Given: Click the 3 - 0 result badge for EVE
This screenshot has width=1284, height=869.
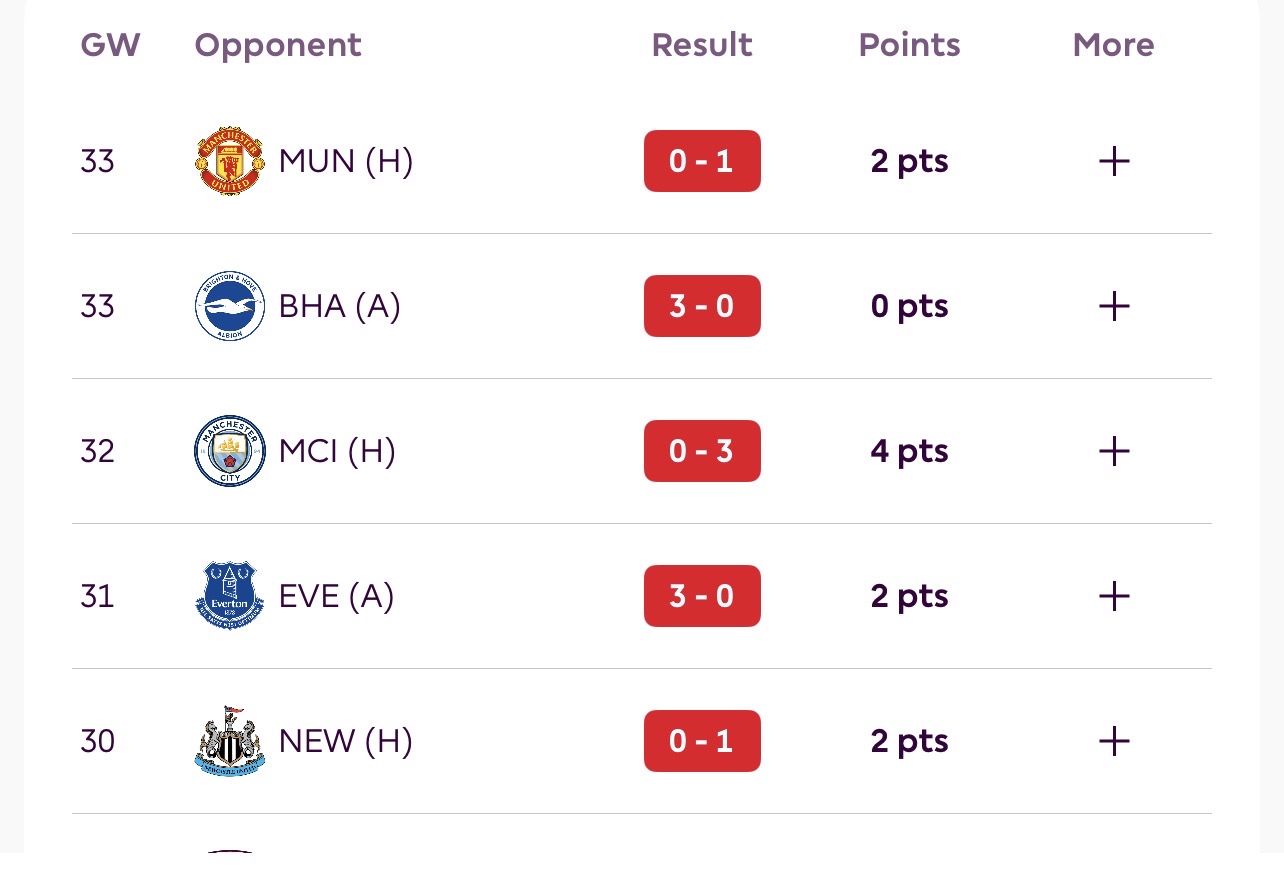Looking at the screenshot, I should [x=702, y=596].
